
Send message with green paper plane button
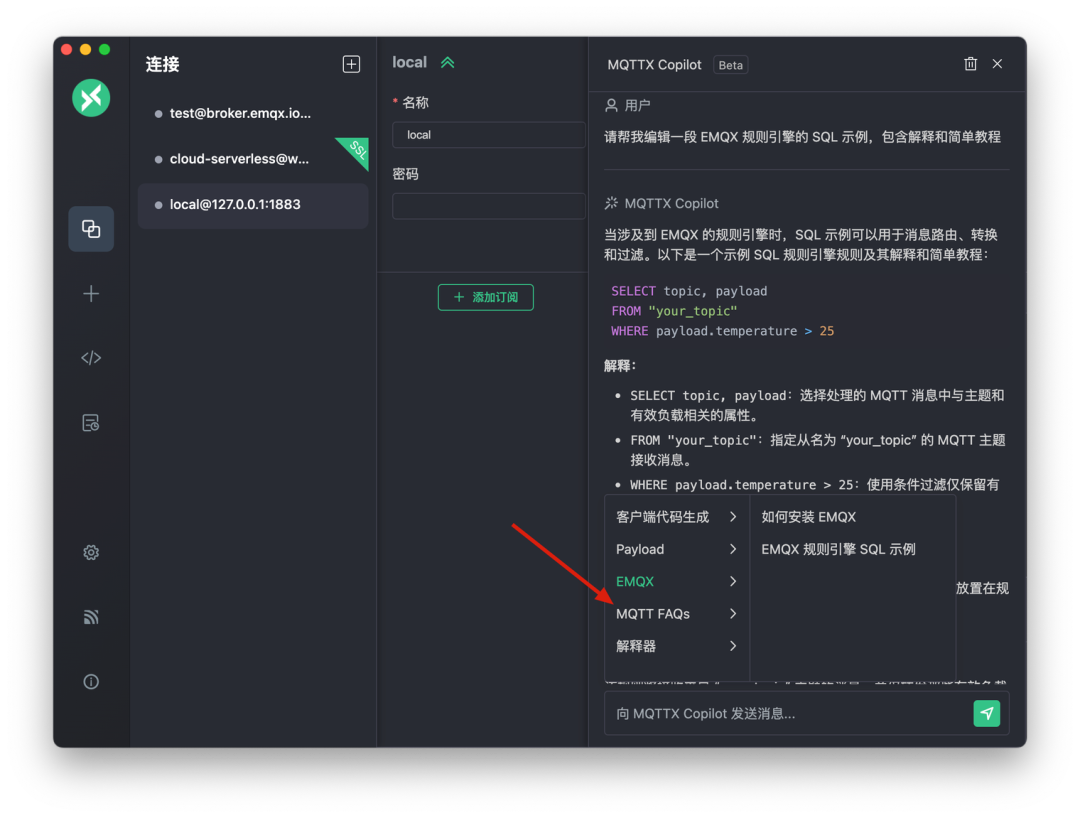point(986,713)
